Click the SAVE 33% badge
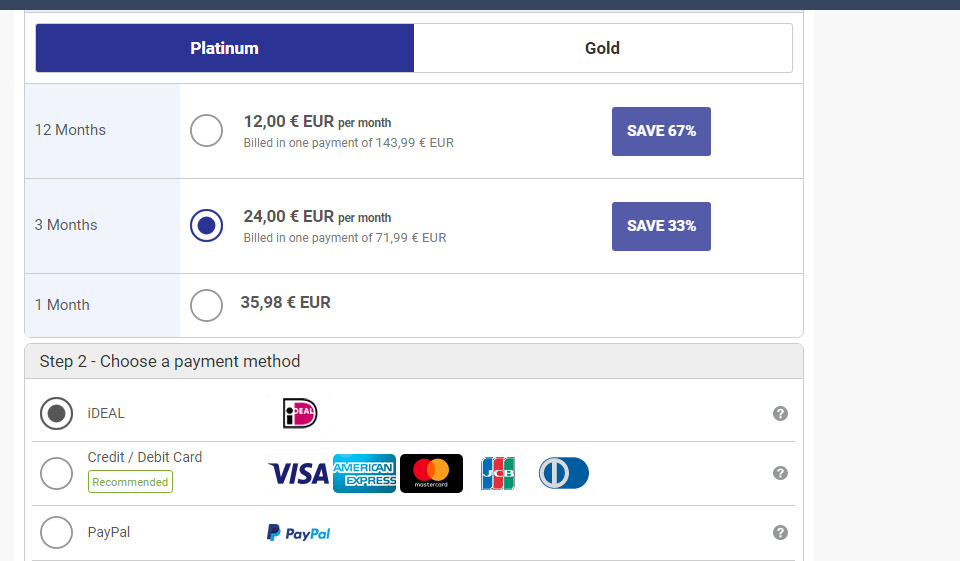This screenshot has width=960, height=561. [x=661, y=226]
